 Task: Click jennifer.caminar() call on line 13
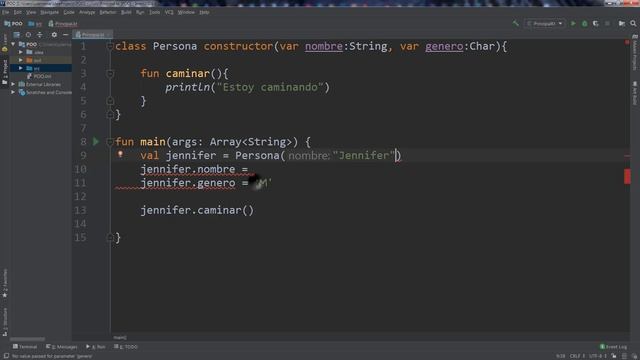coord(197,210)
